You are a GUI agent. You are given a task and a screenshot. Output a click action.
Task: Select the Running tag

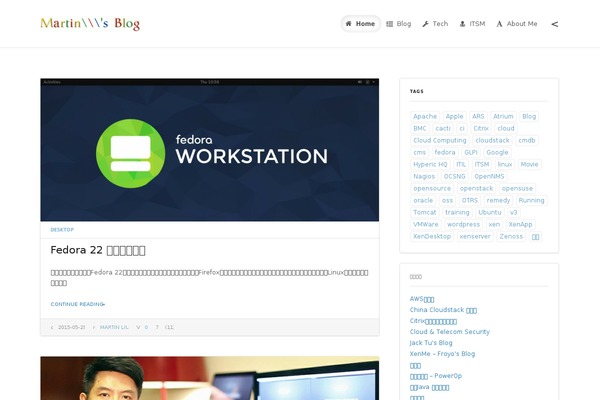532,200
